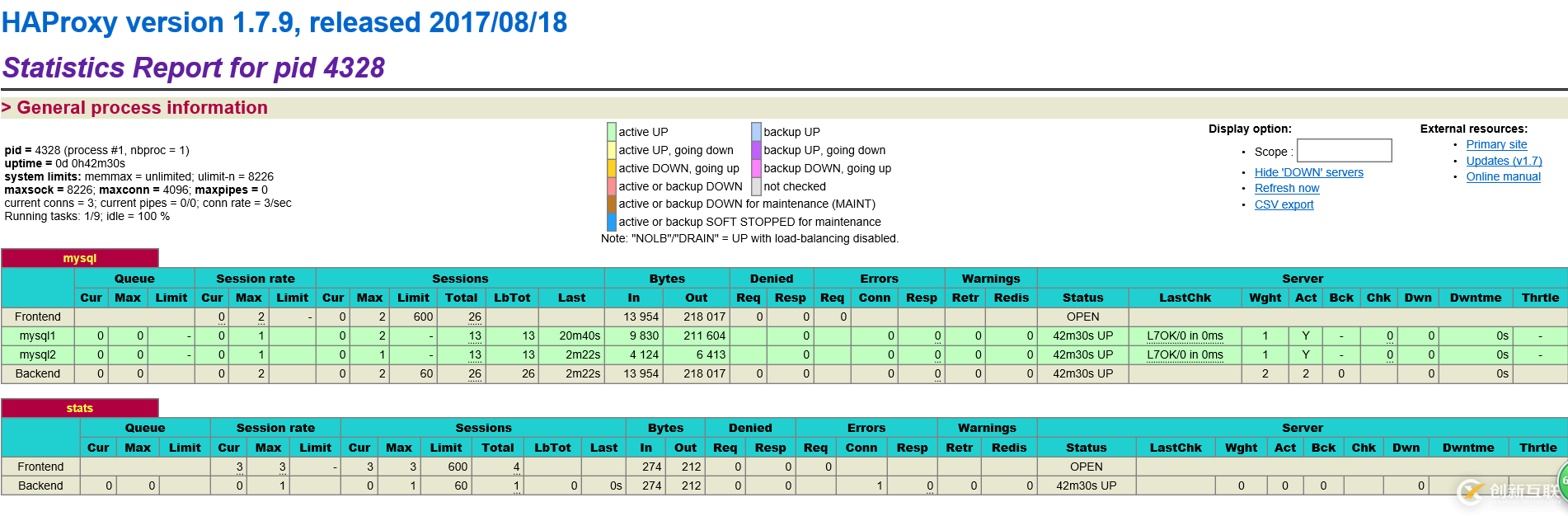The image size is (1568, 516).
Task: Click the mysql Queue group header
Action: tap(134, 279)
